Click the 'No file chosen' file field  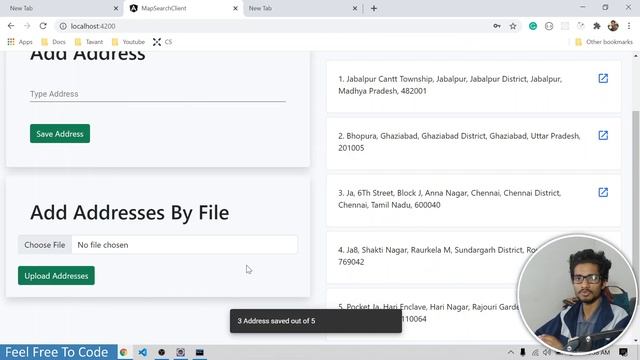coord(184,245)
